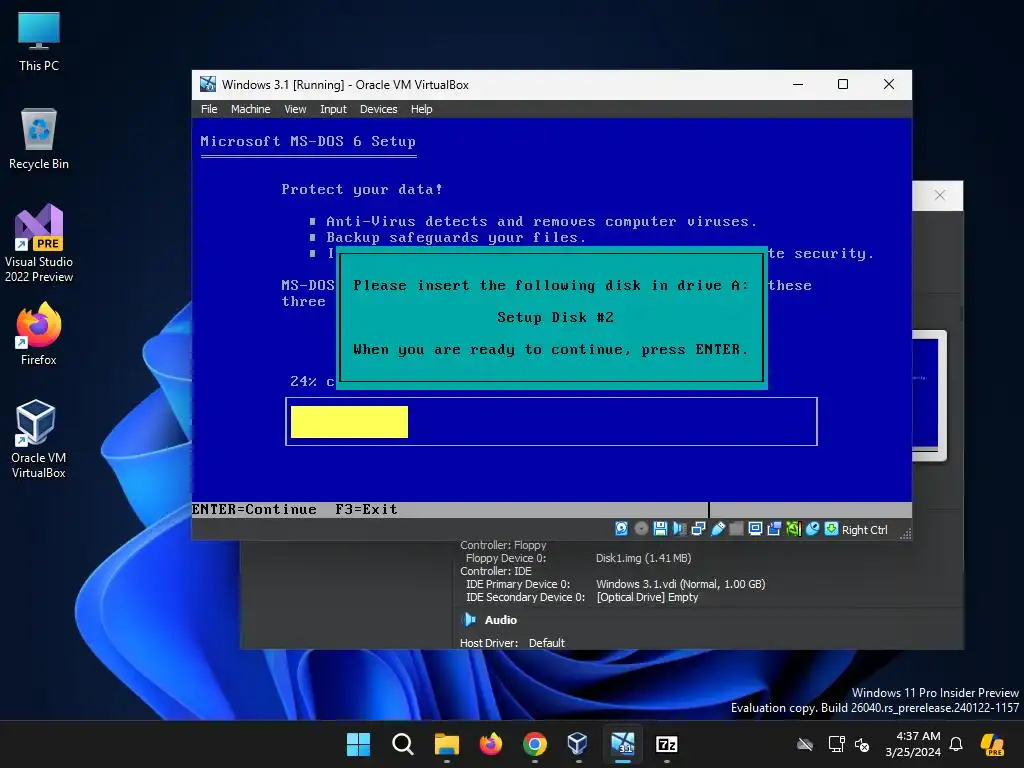1024x768 pixels.
Task: Click 'Controller: Floppy' label
Action: (503, 545)
